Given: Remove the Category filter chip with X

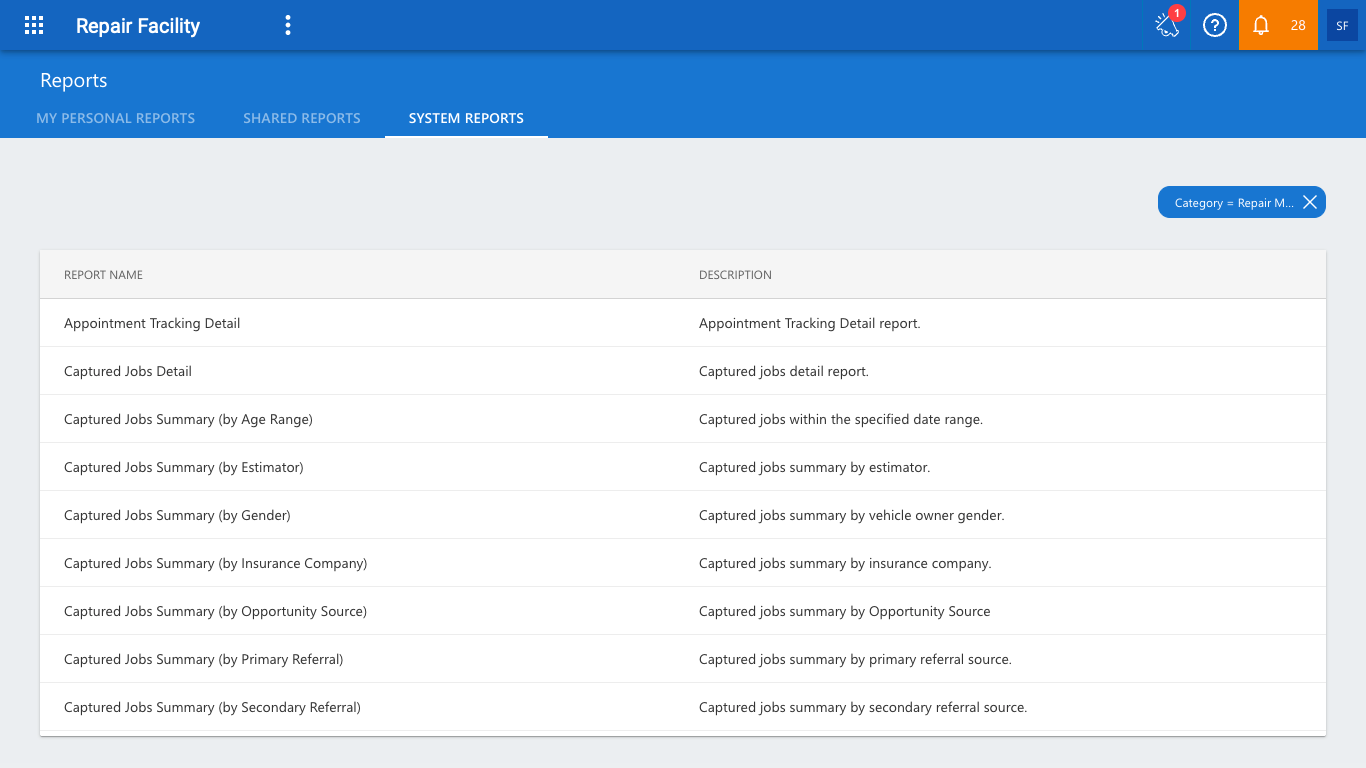Looking at the screenshot, I should (x=1310, y=202).
